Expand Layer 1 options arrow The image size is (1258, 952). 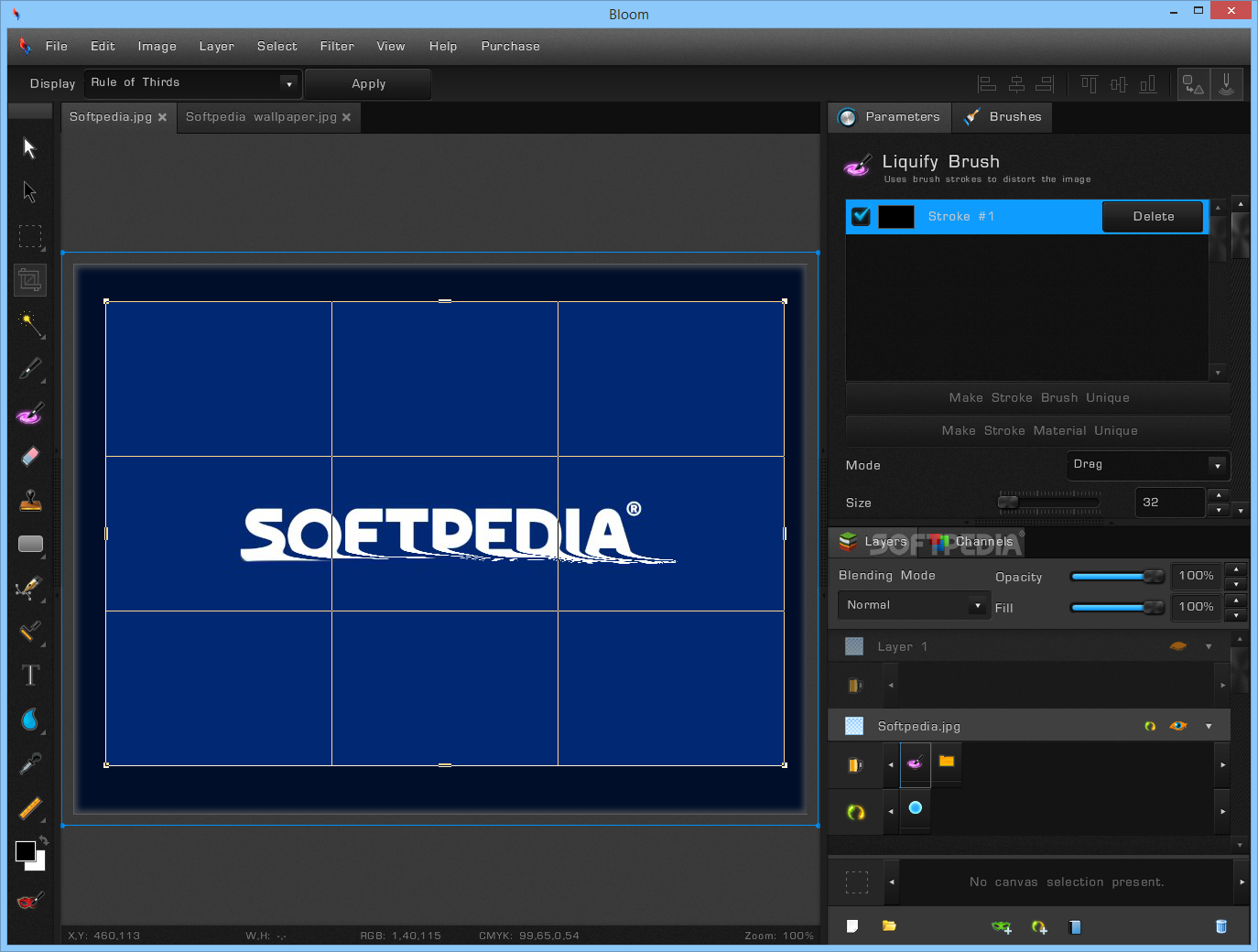point(1209,646)
